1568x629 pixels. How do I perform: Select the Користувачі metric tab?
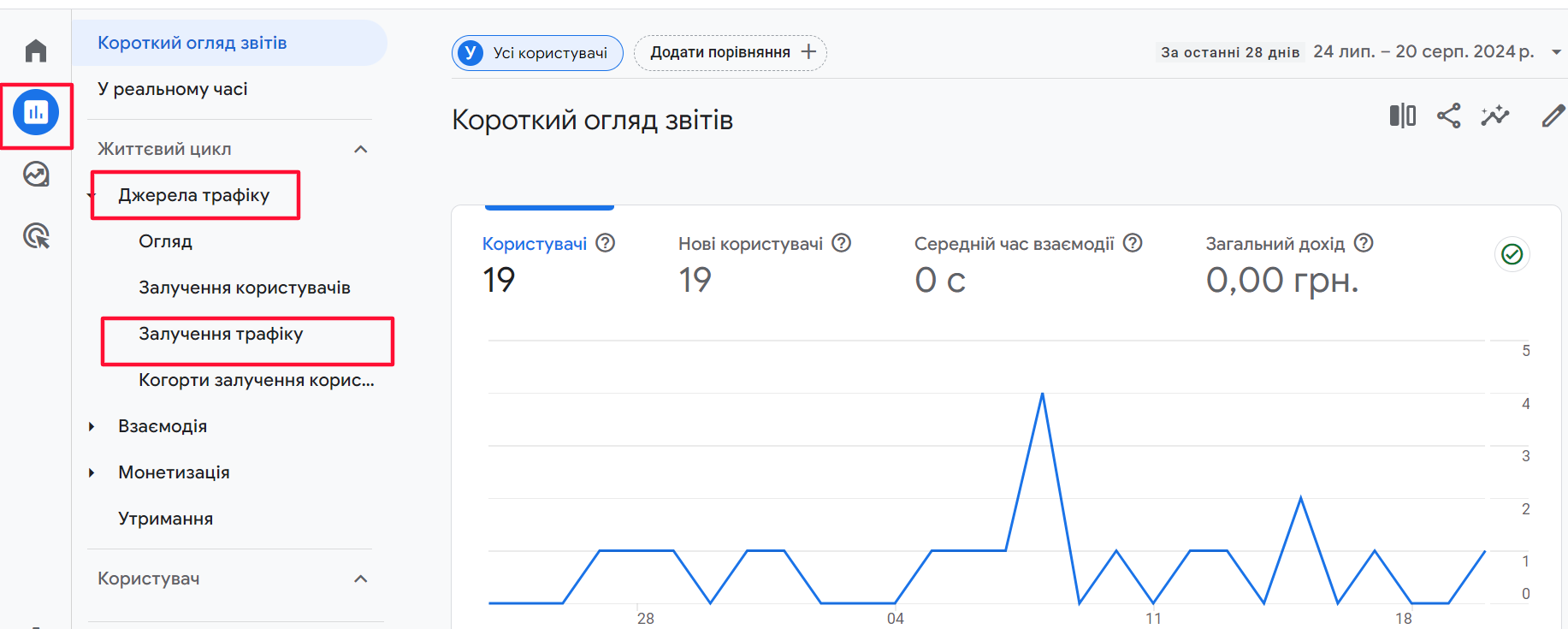pos(549,265)
